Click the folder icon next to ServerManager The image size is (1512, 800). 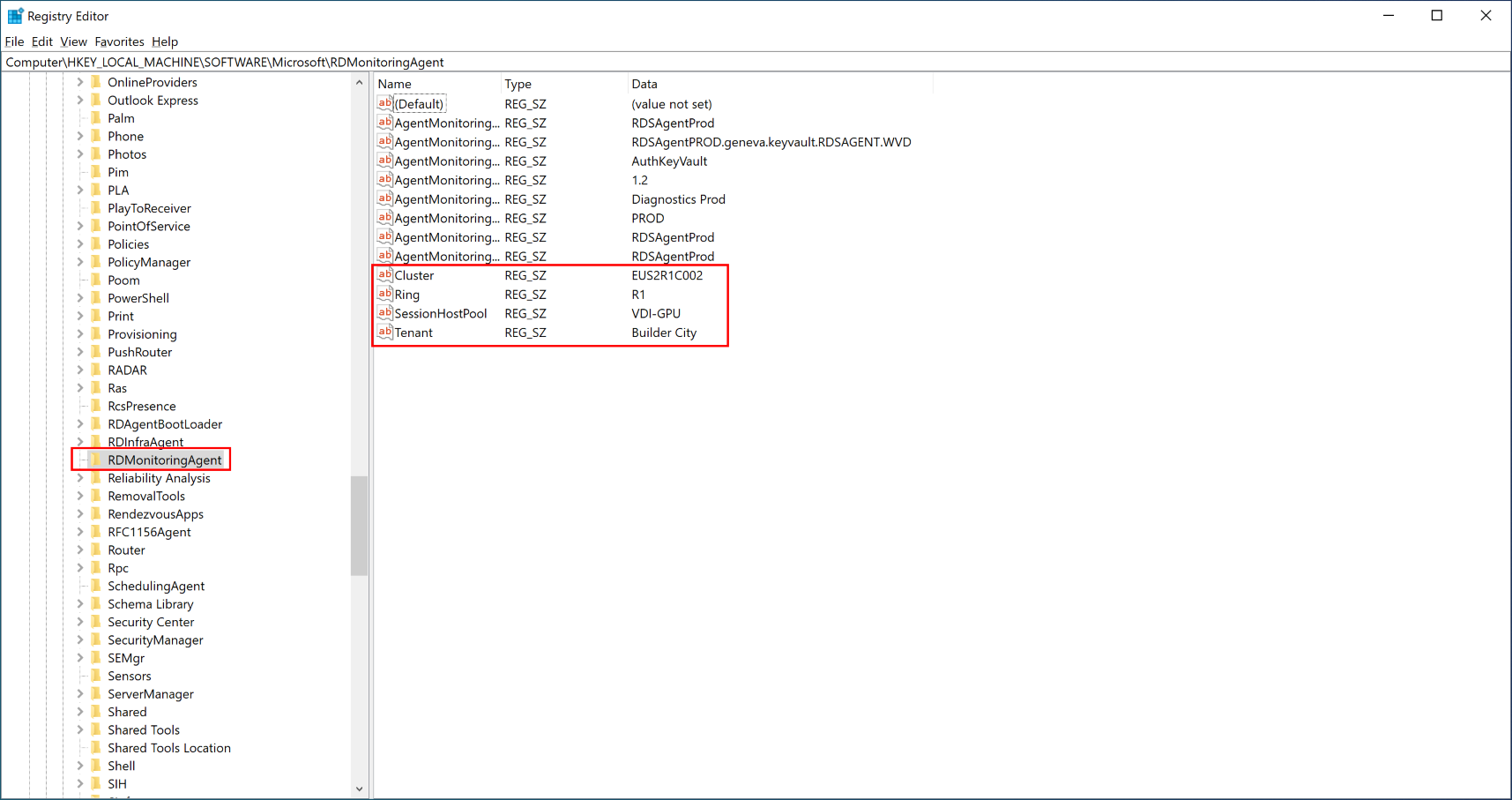click(x=96, y=694)
